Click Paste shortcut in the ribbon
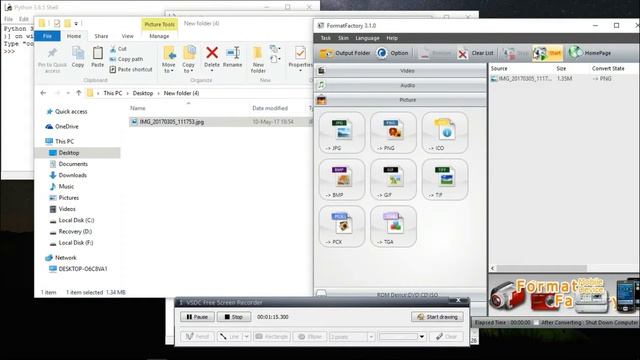Viewport: 640px width, 360px height. 131,70
